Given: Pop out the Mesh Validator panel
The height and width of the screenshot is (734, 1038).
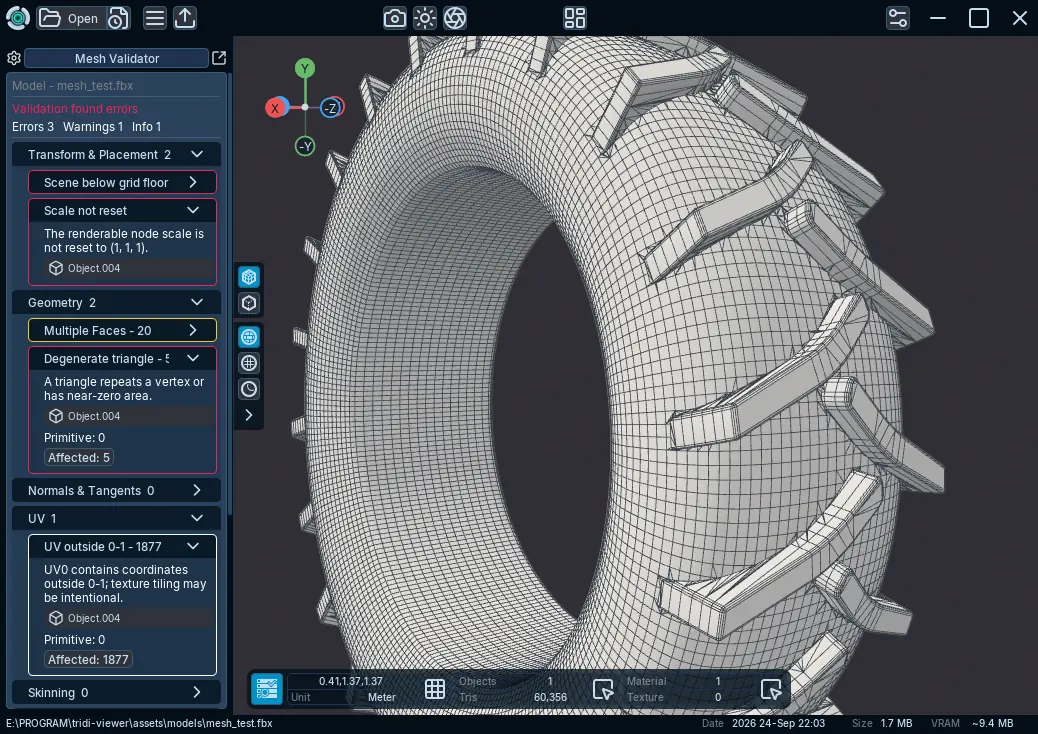Looking at the screenshot, I should coord(219,58).
